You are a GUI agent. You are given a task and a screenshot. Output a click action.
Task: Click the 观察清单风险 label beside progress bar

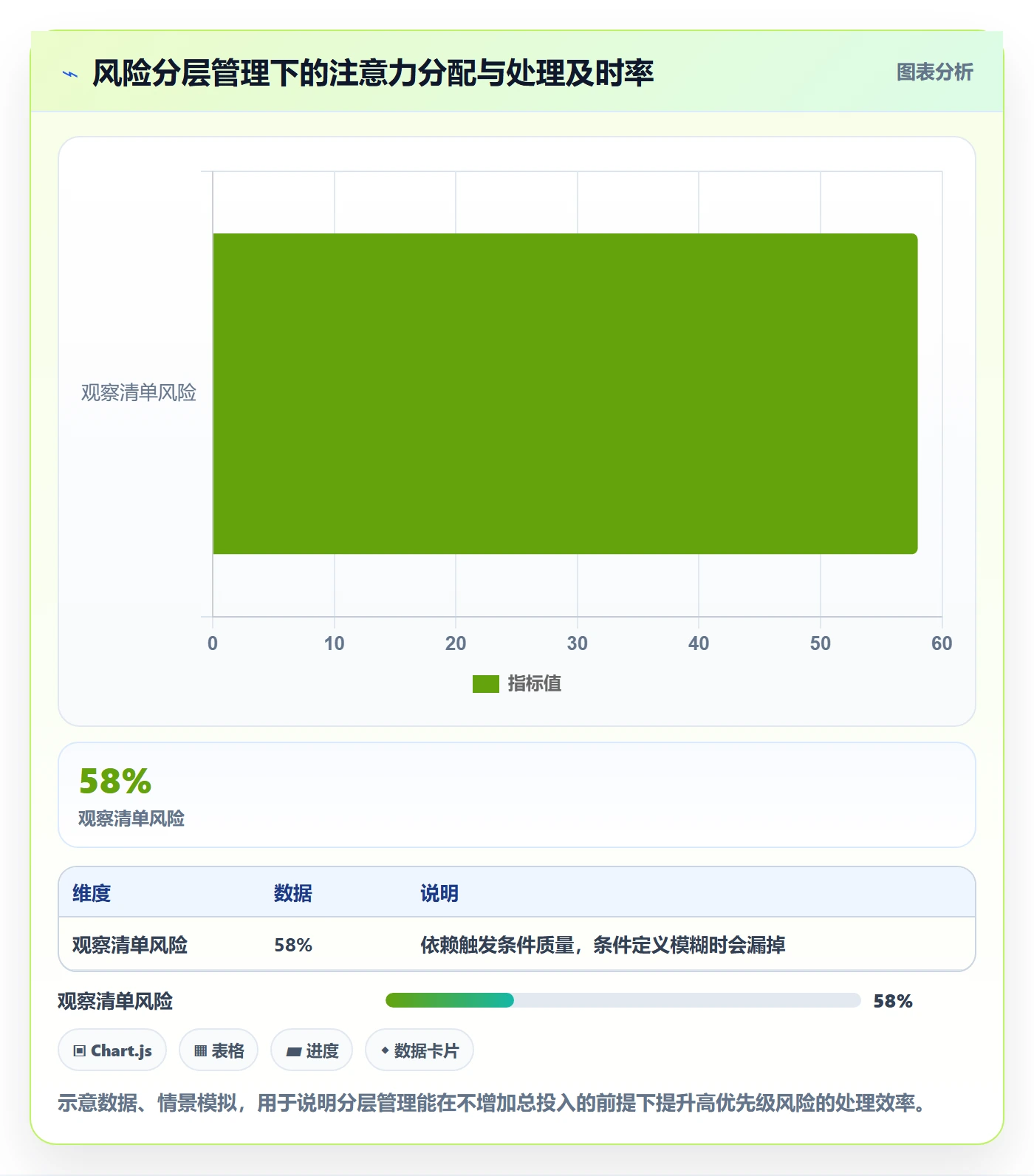115,1001
